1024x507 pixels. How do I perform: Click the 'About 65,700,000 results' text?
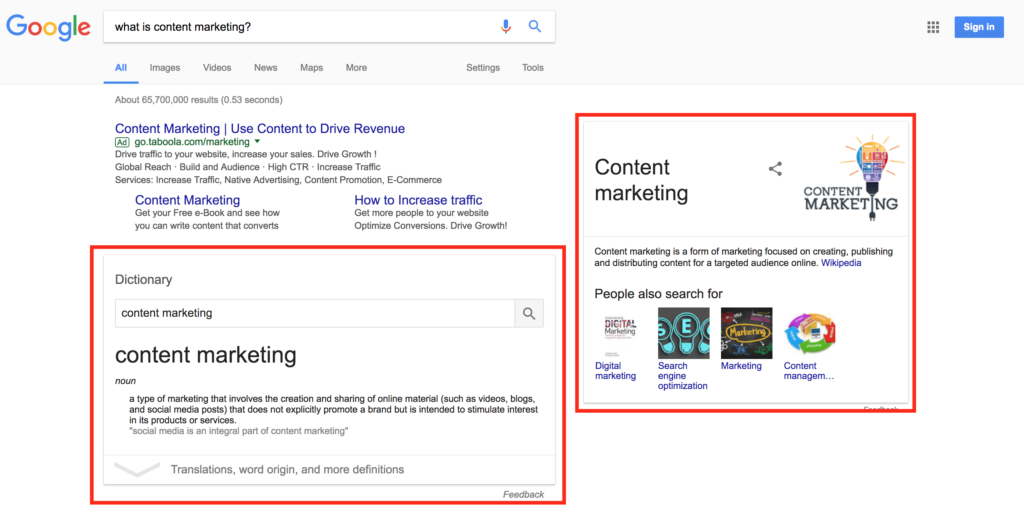[199, 100]
